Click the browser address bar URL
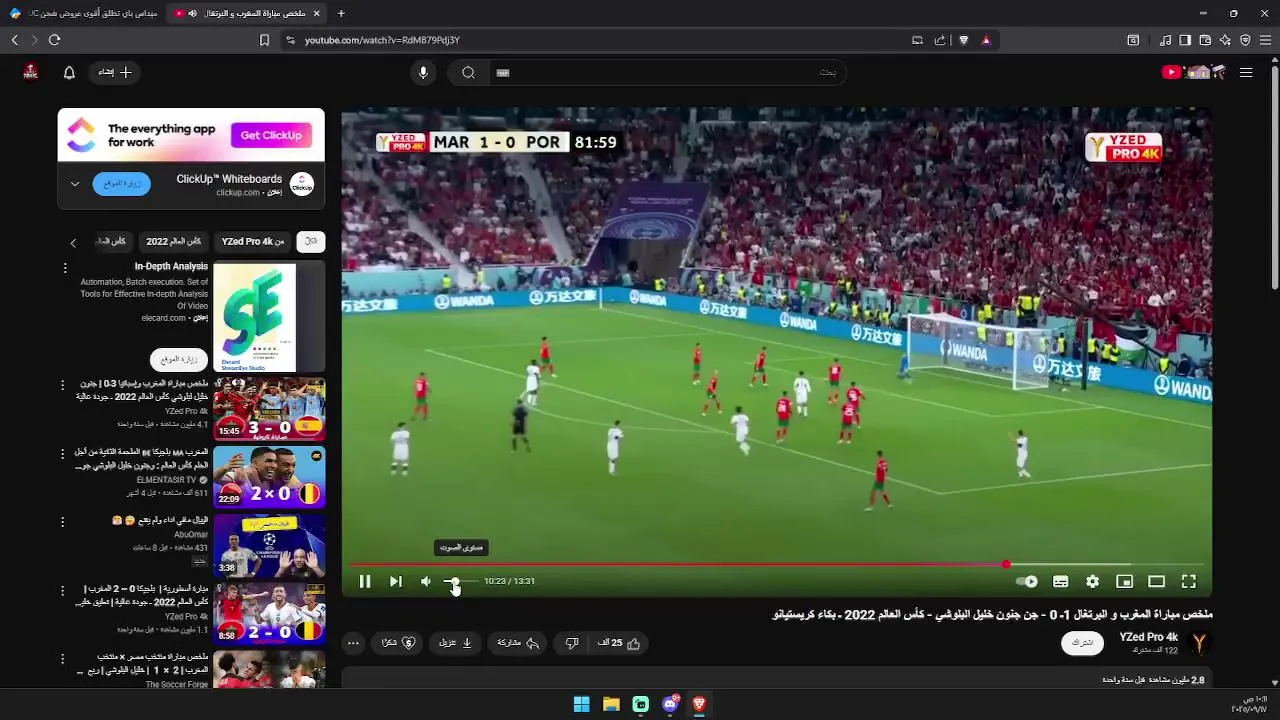This screenshot has width=1280, height=720. click(x=382, y=40)
